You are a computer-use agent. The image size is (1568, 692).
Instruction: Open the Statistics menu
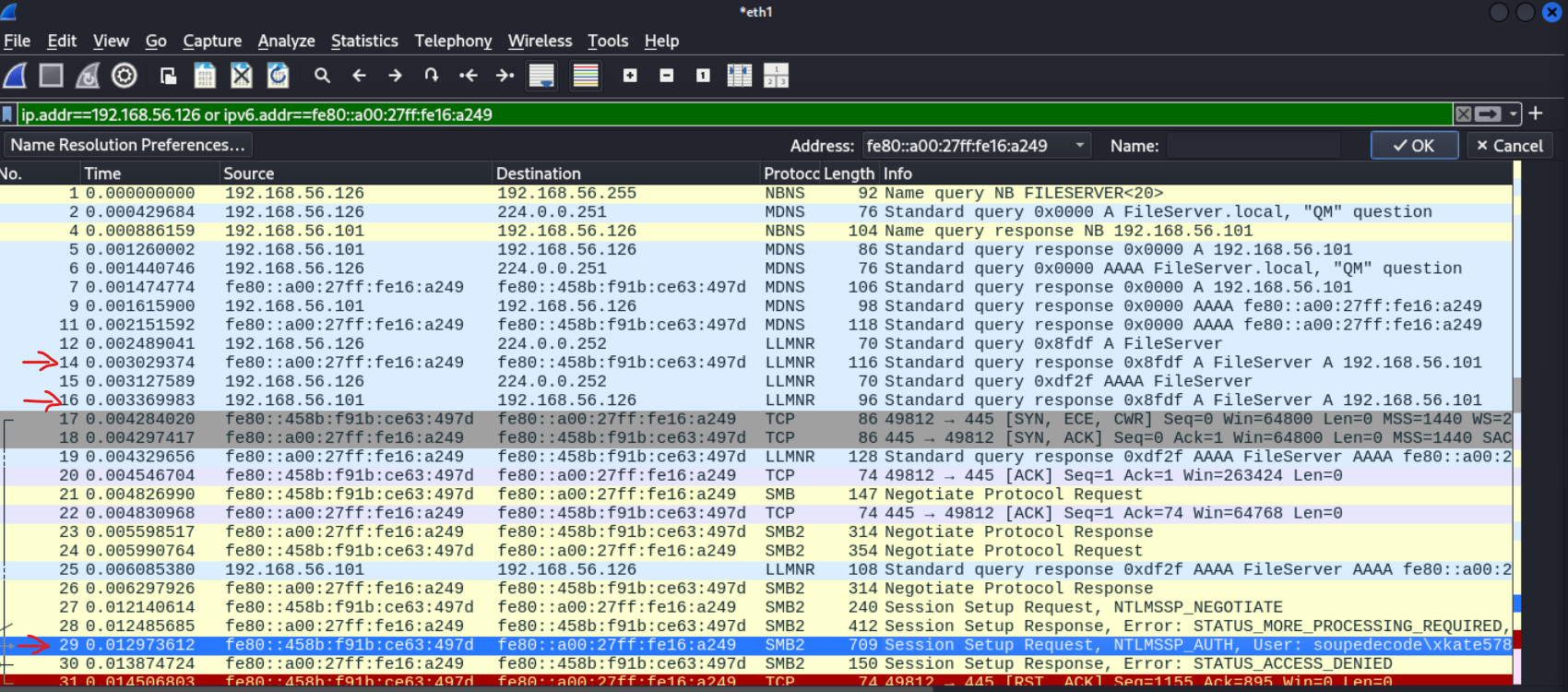point(364,41)
